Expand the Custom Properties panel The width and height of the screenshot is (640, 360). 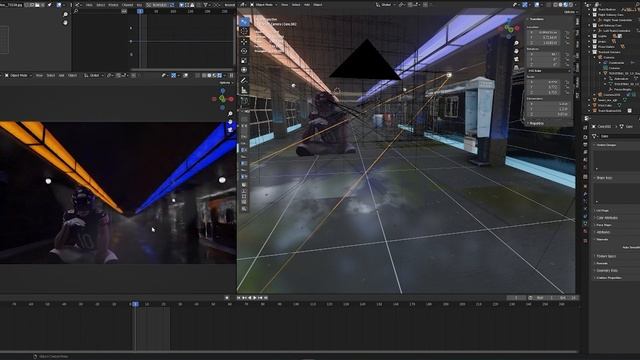click(608, 278)
